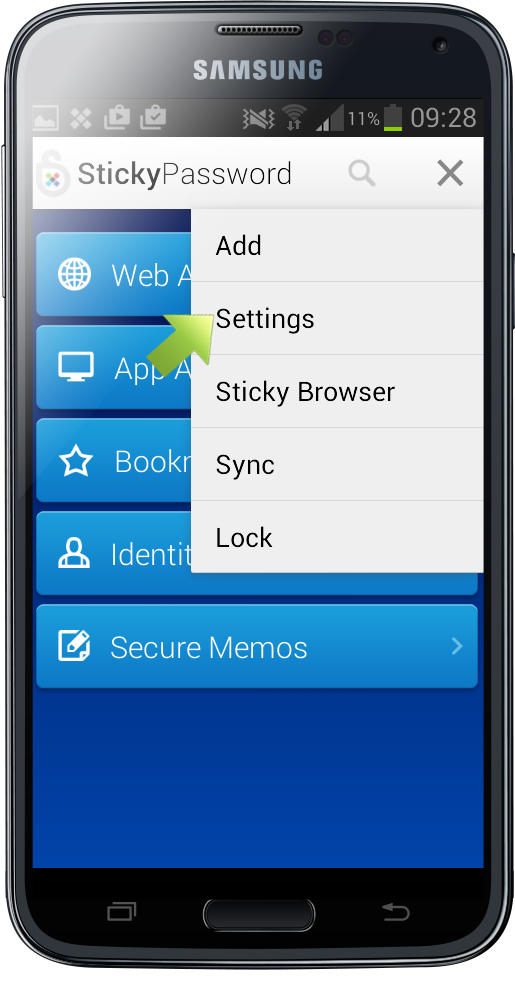Viewport: 515px width, 997px height.
Task: Tap the Identities person icon
Action: tap(74, 553)
